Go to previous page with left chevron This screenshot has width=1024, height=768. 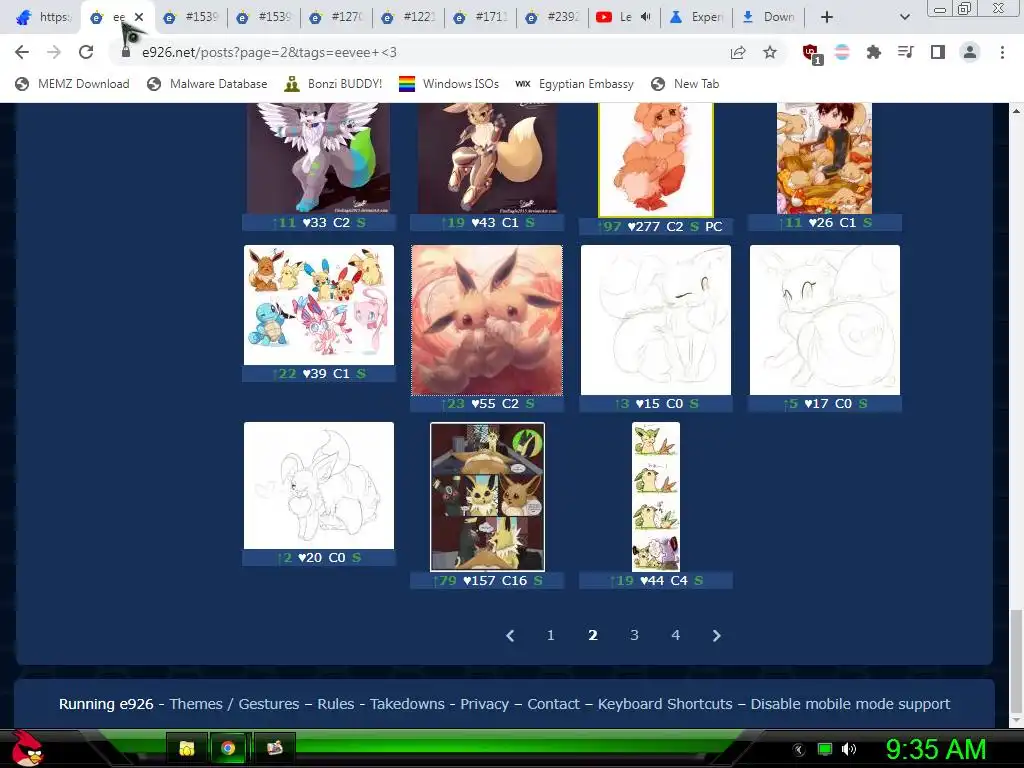[510, 635]
